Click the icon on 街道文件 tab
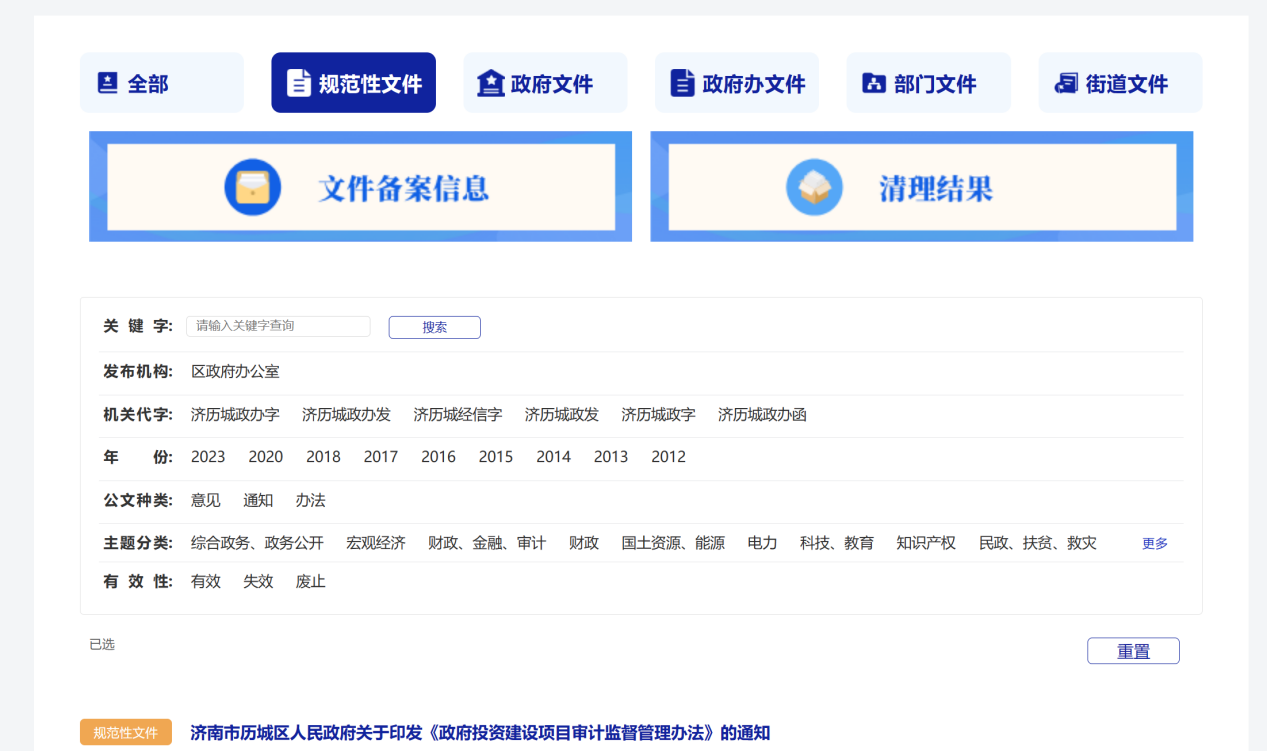This screenshot has width=1267, height=751. (x=1066, y=83)
